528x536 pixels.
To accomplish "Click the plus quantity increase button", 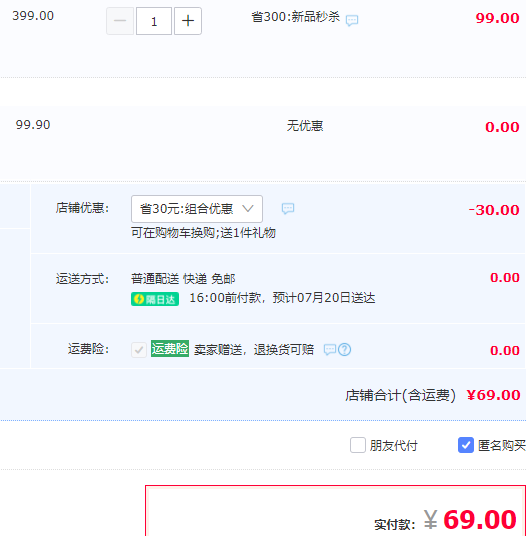I will coord(188,21).
